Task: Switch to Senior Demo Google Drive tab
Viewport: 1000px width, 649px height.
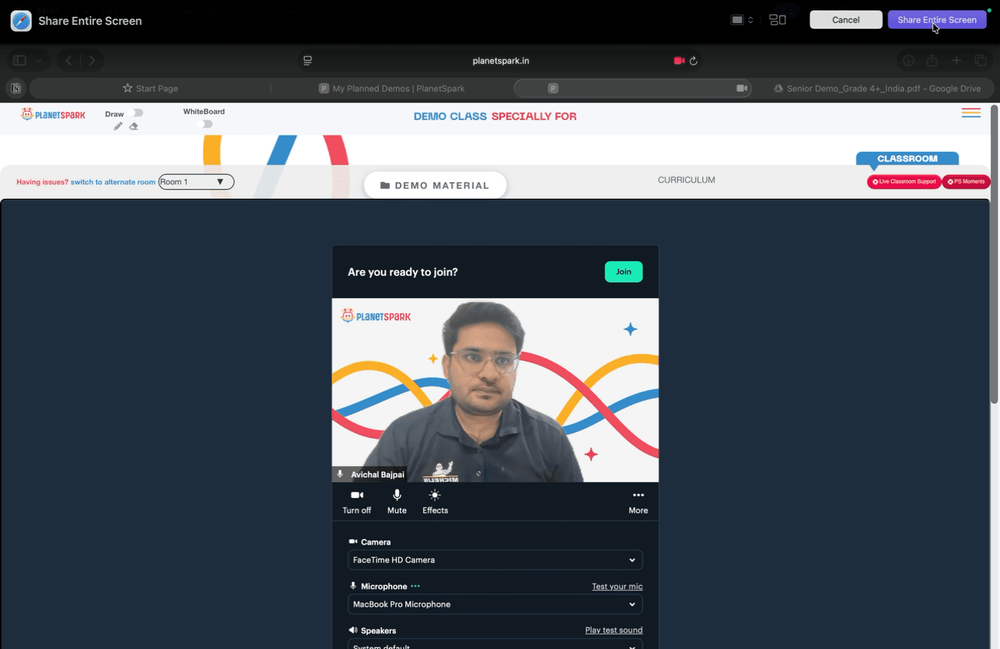Action: (x=877, y=89)
